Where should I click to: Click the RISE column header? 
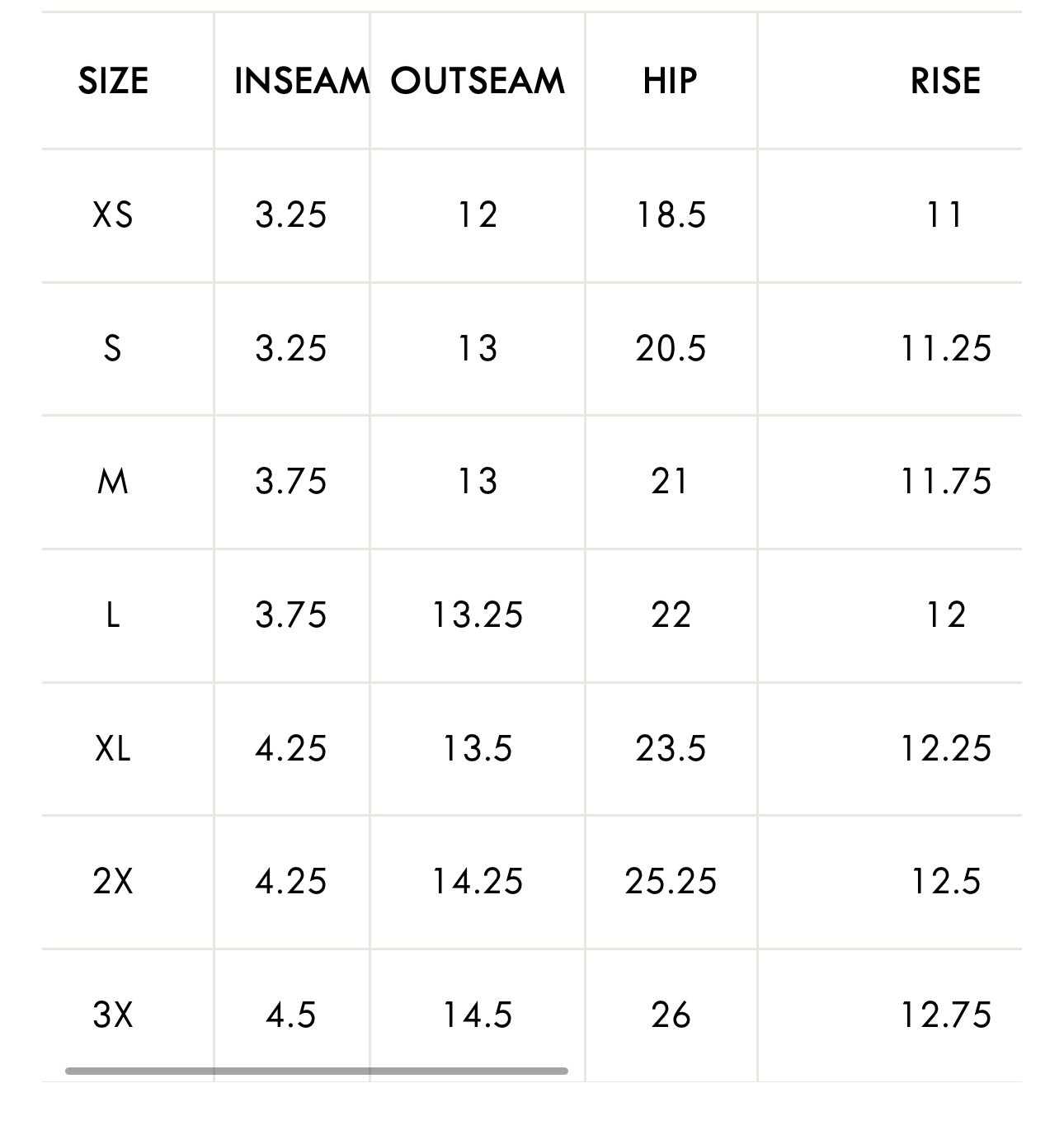pyautogui.click(x=945, y=81)
